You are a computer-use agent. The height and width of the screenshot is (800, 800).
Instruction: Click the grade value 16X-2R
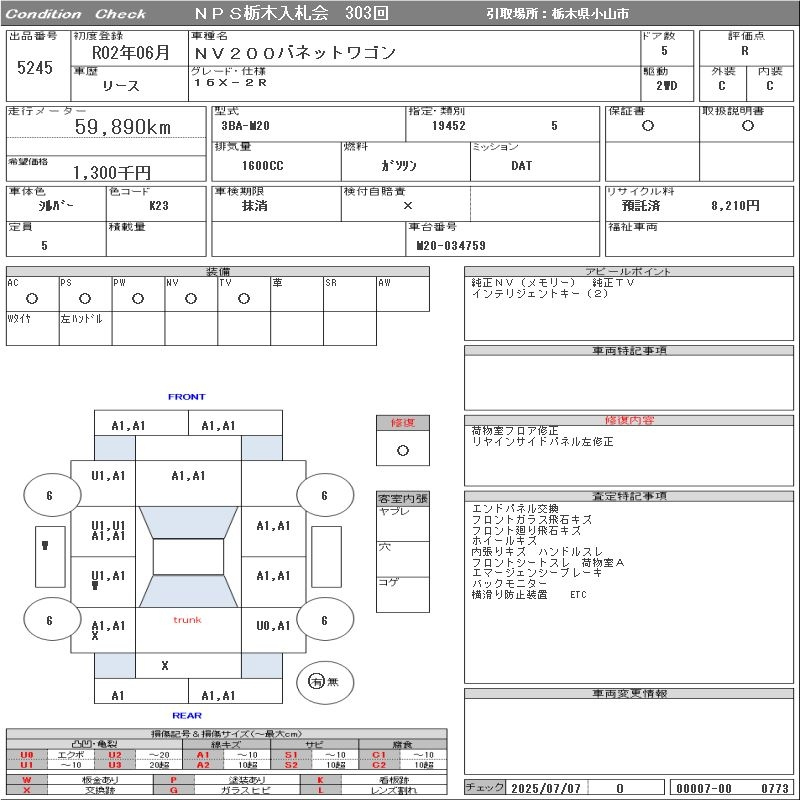230,83
